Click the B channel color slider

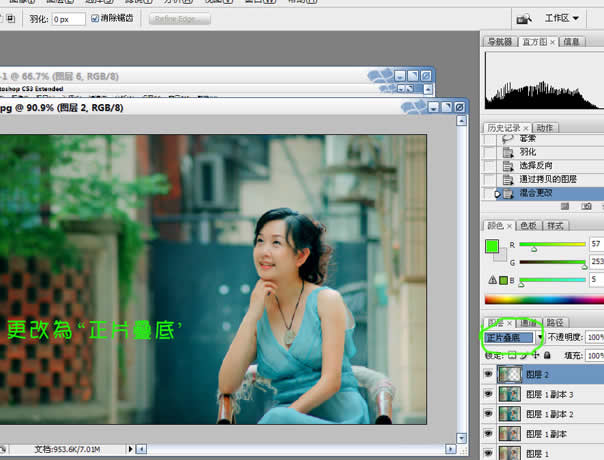(x=552, y=280)
